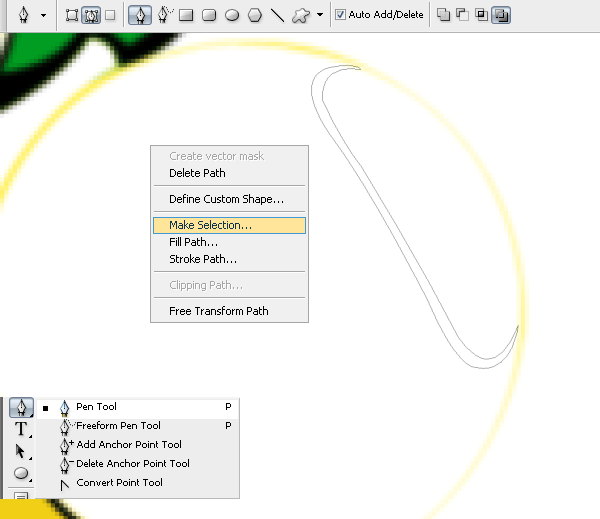Click Subtract from path area icon
Image resolution: width=600 pixels, height=519 pixels.
pos(463,15)
